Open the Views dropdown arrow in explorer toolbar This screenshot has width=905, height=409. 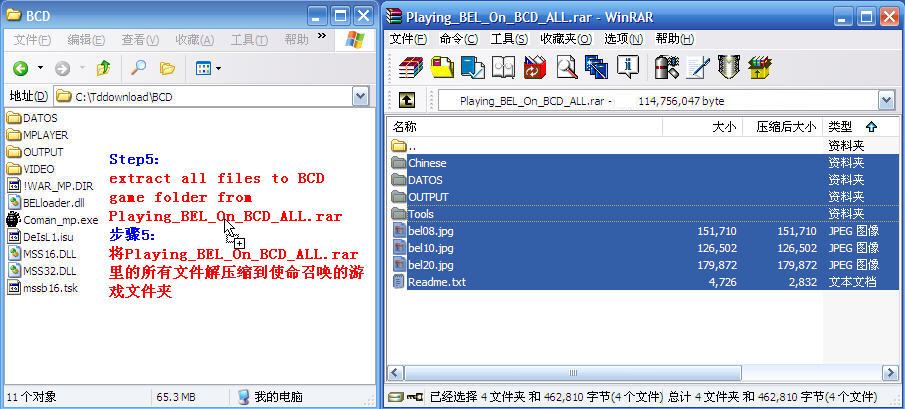[x=218, y=69]
